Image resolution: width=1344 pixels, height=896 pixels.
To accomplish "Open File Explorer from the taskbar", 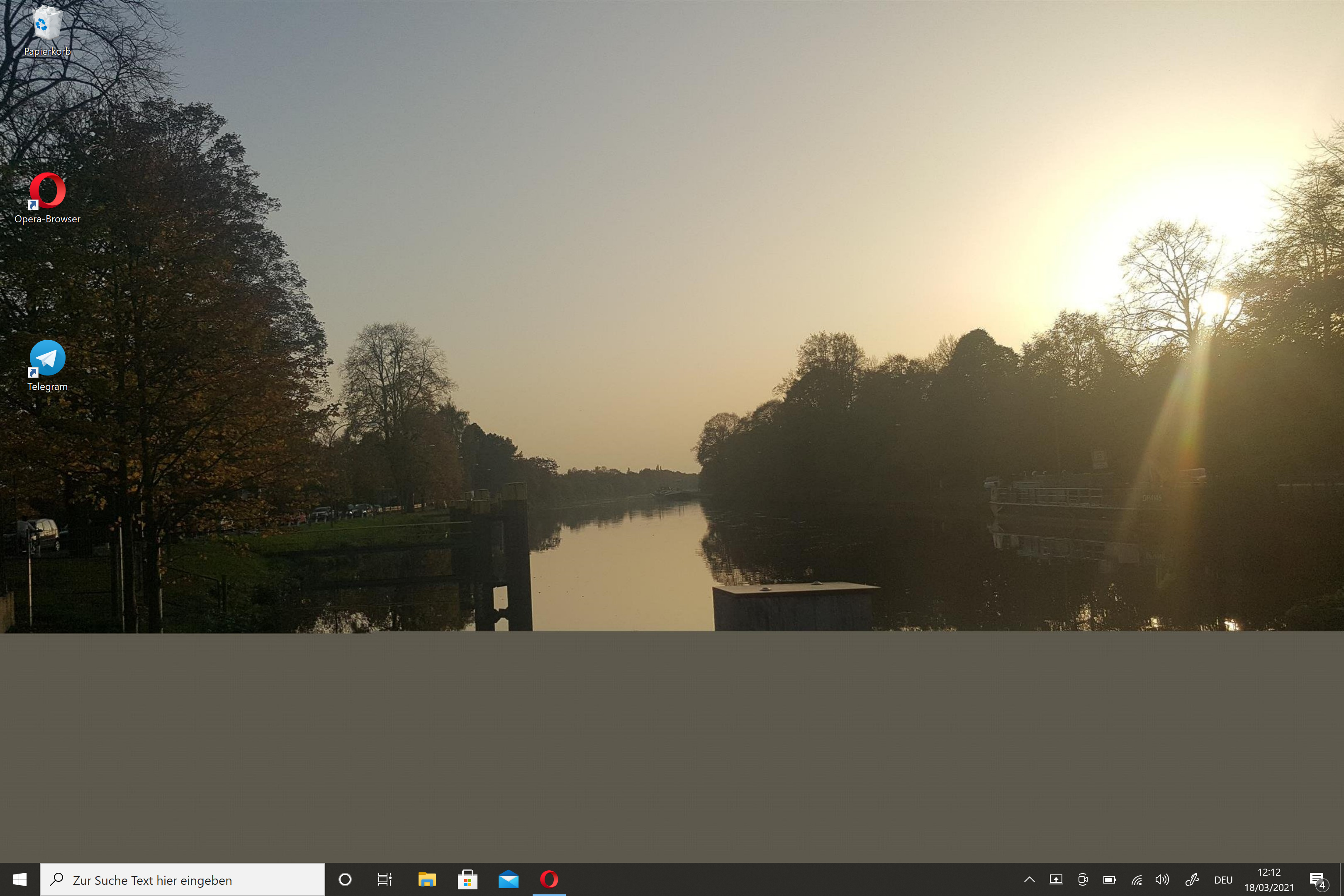I will (x=427, y=879).
